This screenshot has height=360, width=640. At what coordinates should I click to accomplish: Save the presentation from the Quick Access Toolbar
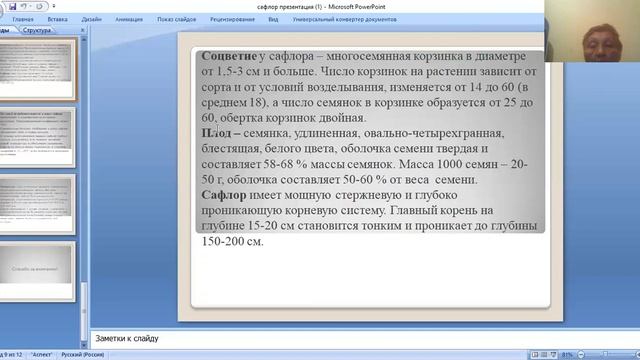[x=12, y=7]
